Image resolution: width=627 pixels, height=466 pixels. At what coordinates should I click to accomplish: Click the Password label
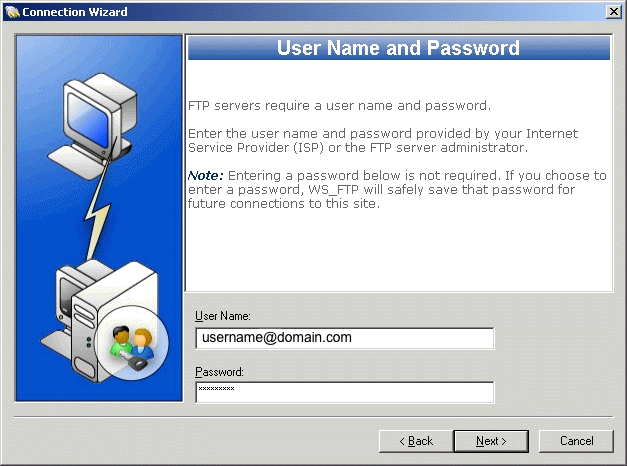[219, 372]
